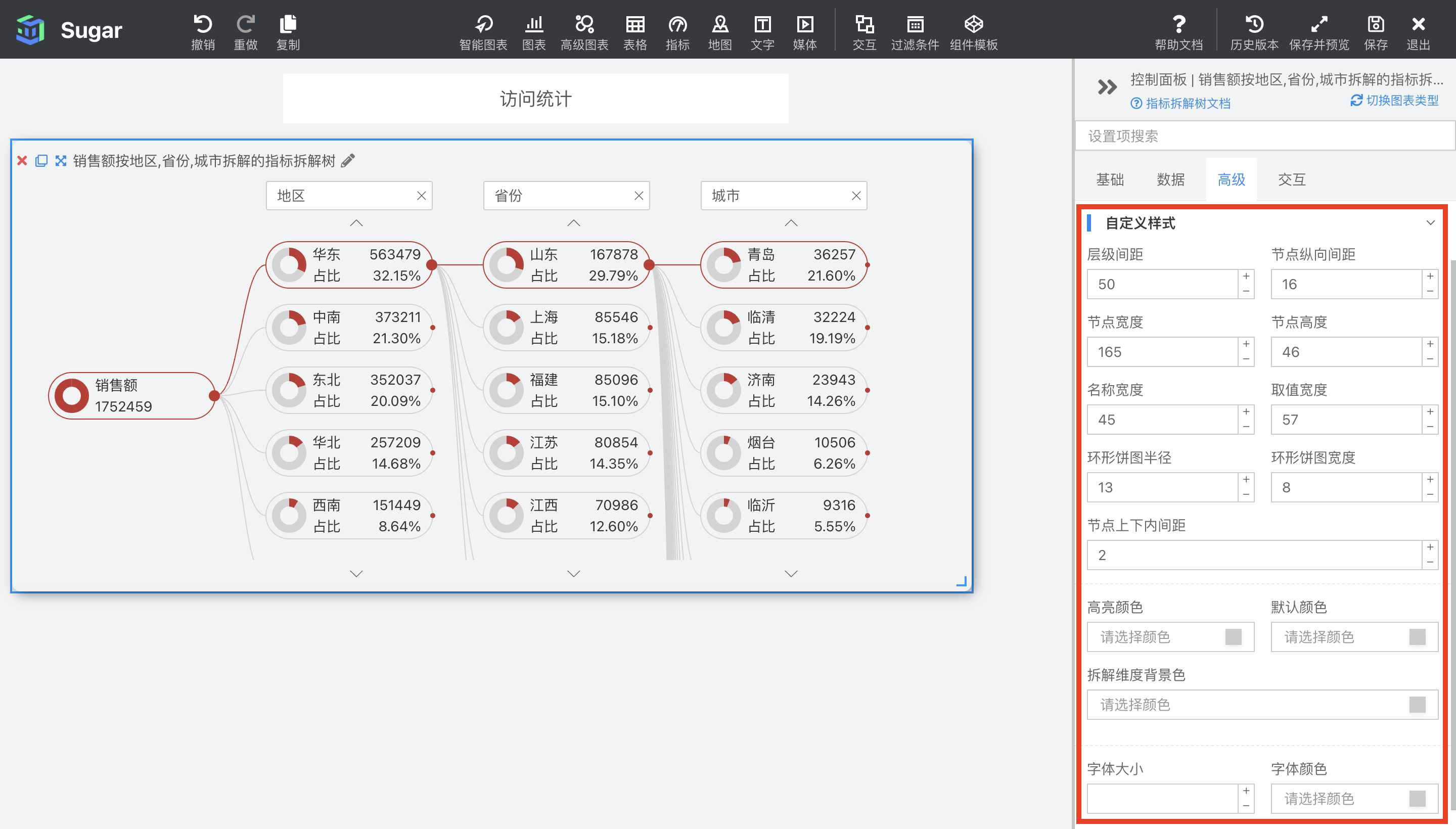The height and width of the screenshot is (829, 1456).
Task: Select the 青岛 node
Action: 784,265
